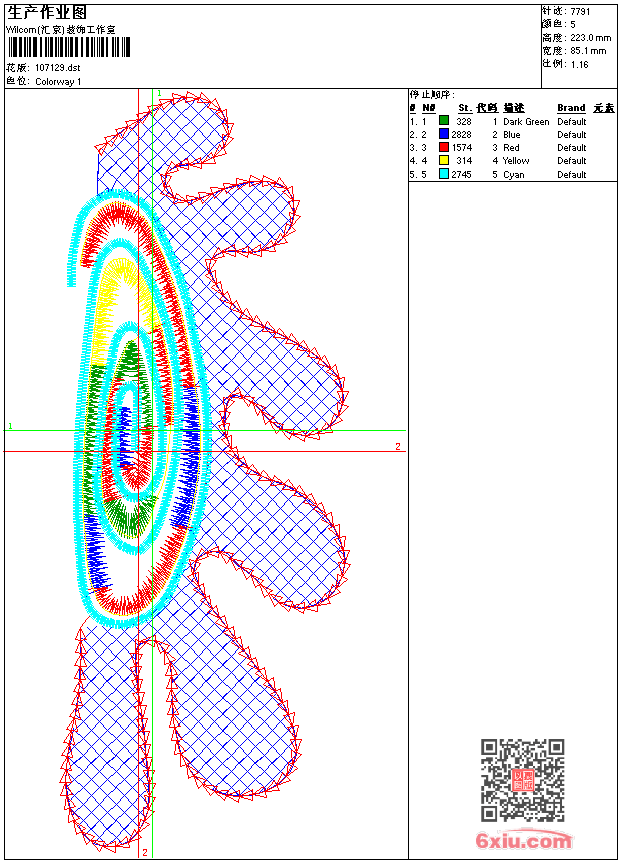Click the '描述' column header
Screen dimensions: 620x860
[514, 108]
